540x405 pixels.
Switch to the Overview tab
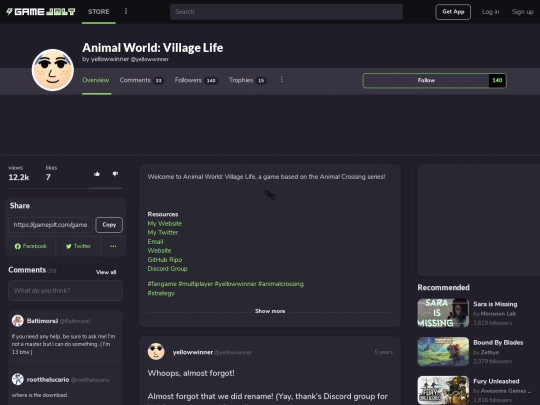click(x=96, y=80)
